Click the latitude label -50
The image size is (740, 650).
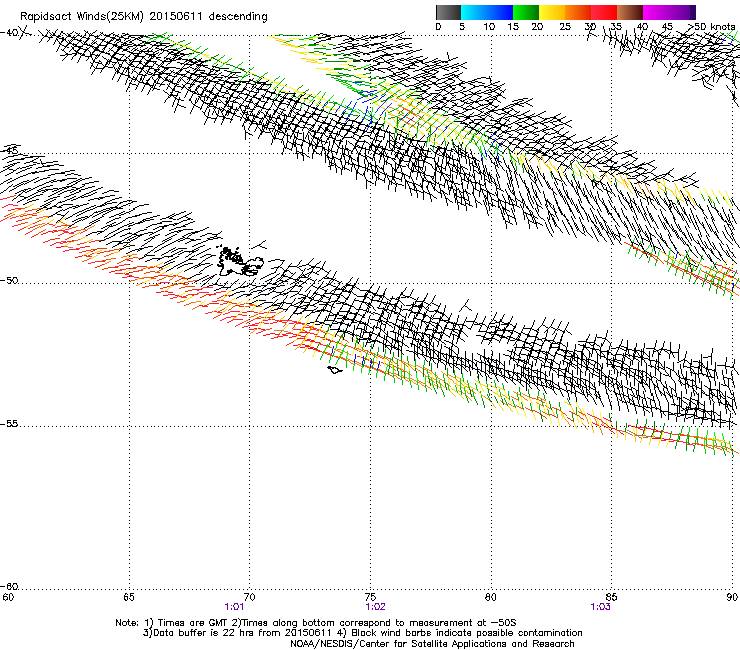click(9, 280)
